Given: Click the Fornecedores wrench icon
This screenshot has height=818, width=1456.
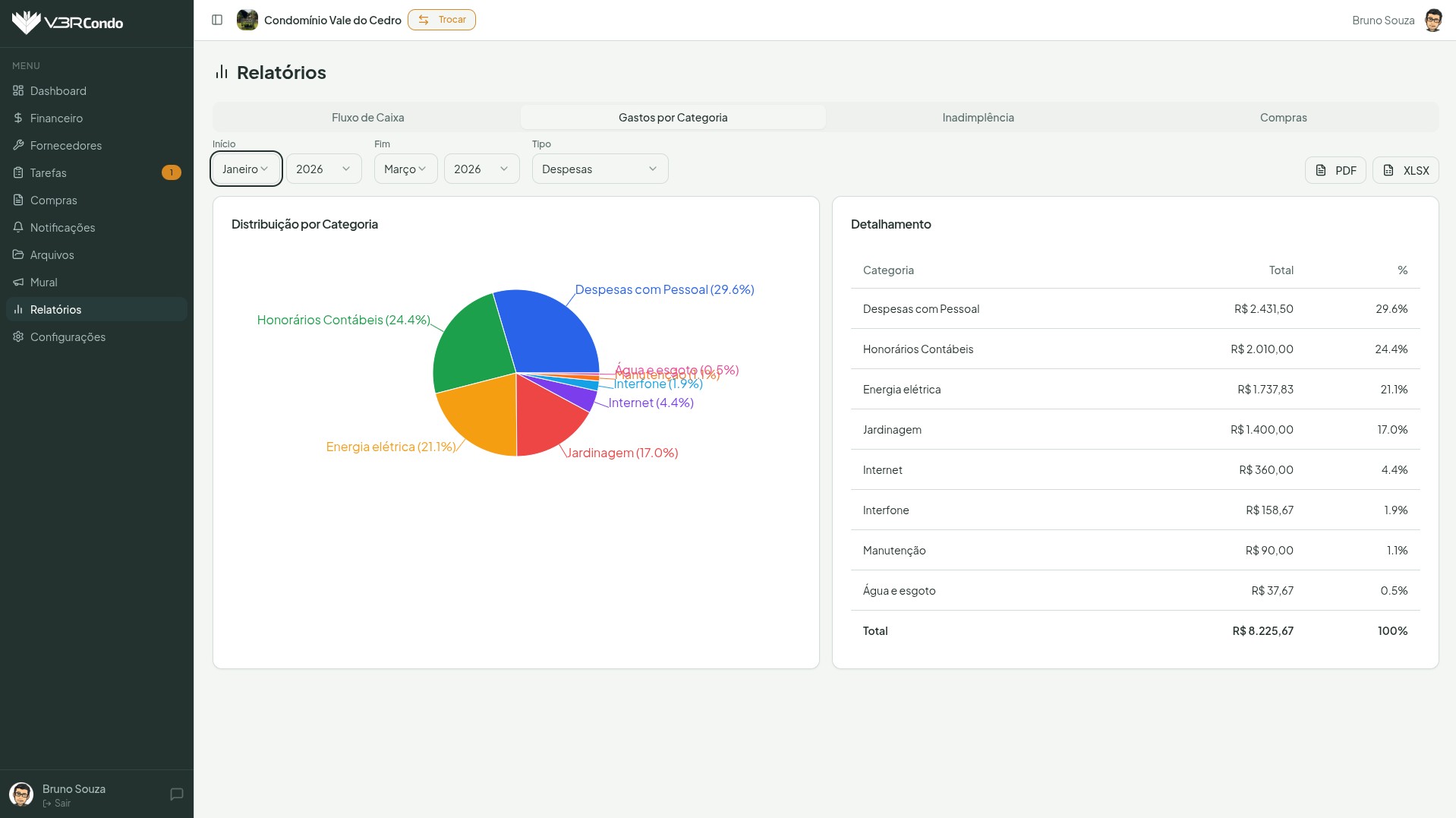Looking at the screenshot, I should [18, 145].
